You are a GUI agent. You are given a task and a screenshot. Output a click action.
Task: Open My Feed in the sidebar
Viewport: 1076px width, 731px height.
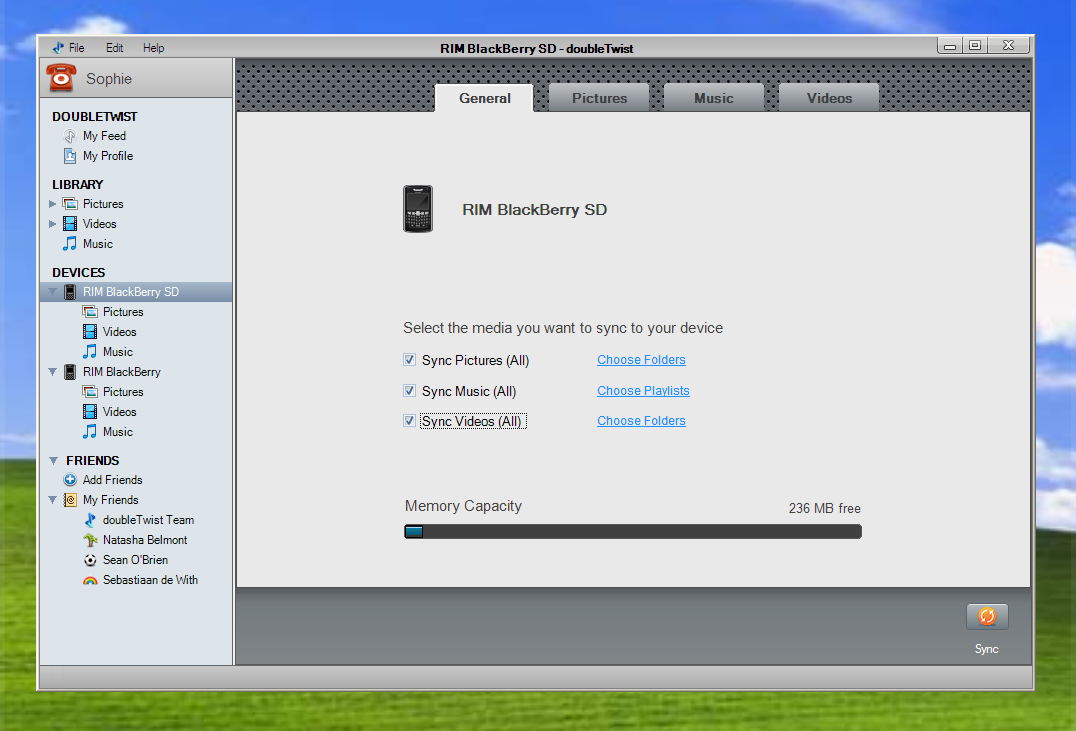104,136
